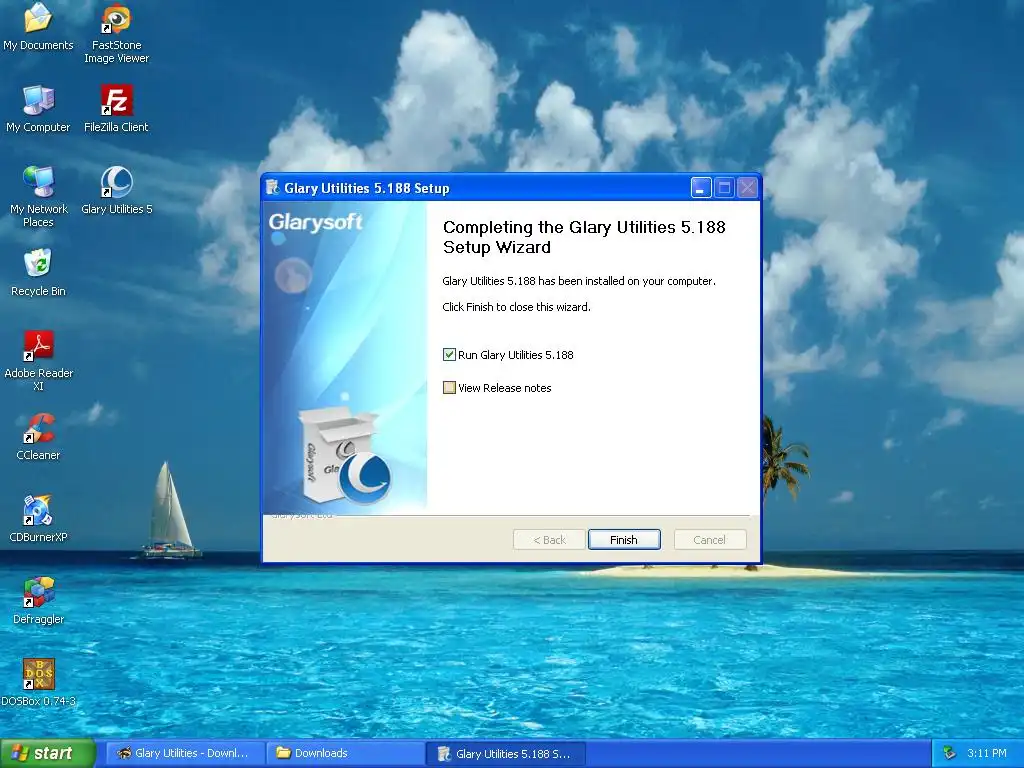Click the disabled Back button
The image size is (1024, 768).
(x=549, y=539)
